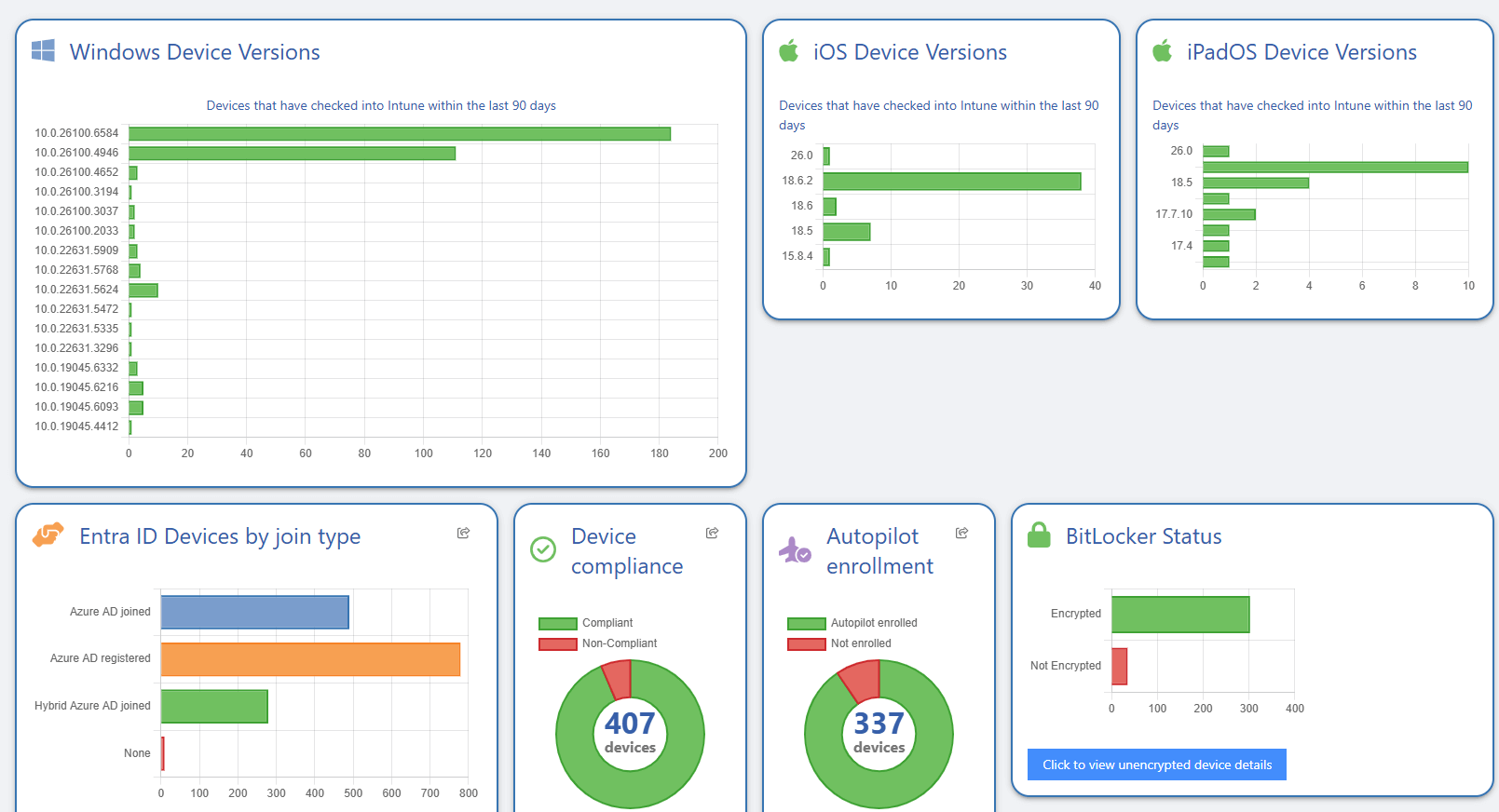This screenshot has height=812, width=1499.
Task: Click the Autopilot enrollment airplane icon
Action: [795, 550]
